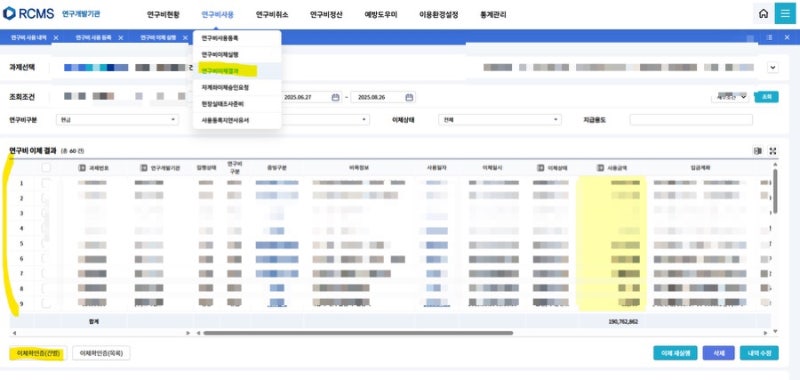This screenshot has height=380, width=800.
Task: Click the total amount 190,762,862
Action: click(x=623, y=322)
